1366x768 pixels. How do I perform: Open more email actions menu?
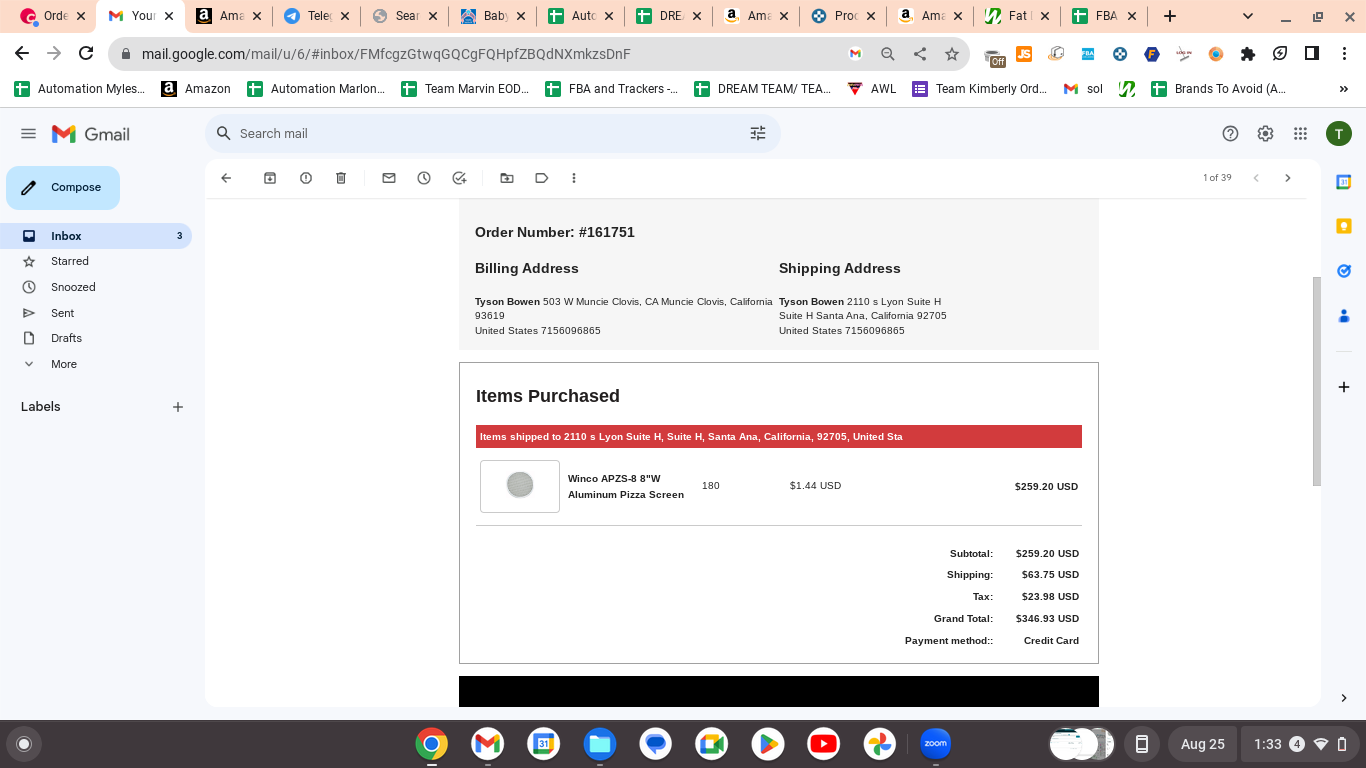coord(574,178)
